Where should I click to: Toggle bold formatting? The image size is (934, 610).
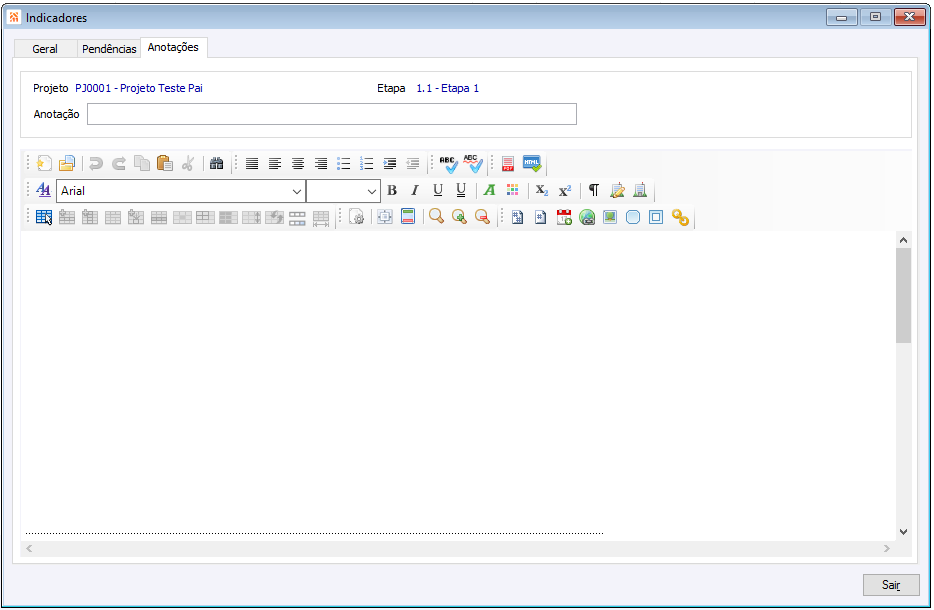[392, 190]
